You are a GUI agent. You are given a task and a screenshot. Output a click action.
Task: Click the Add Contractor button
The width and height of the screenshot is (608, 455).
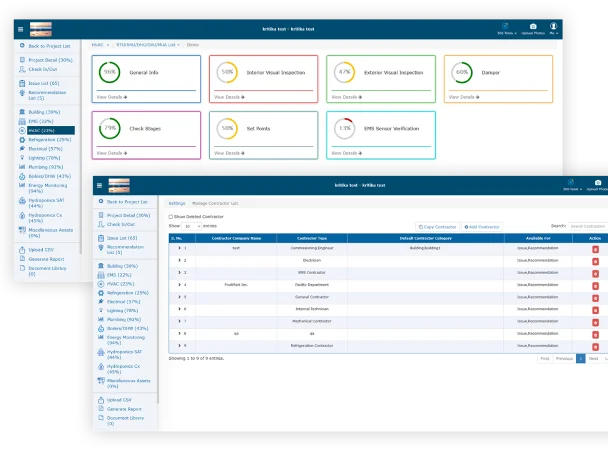tap(482, 227)
